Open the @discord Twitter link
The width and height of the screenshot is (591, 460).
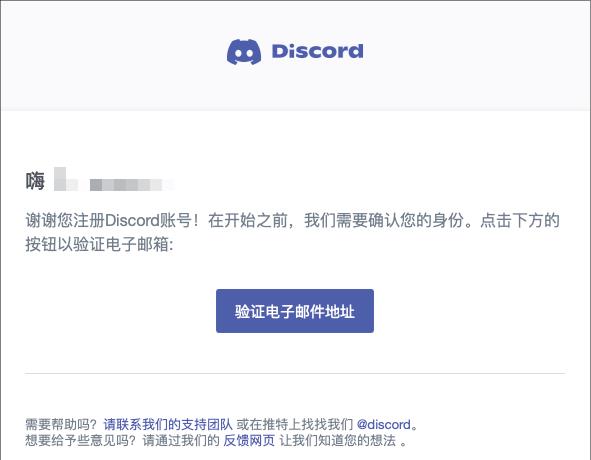pyautogui.click(x=383, y=425)
